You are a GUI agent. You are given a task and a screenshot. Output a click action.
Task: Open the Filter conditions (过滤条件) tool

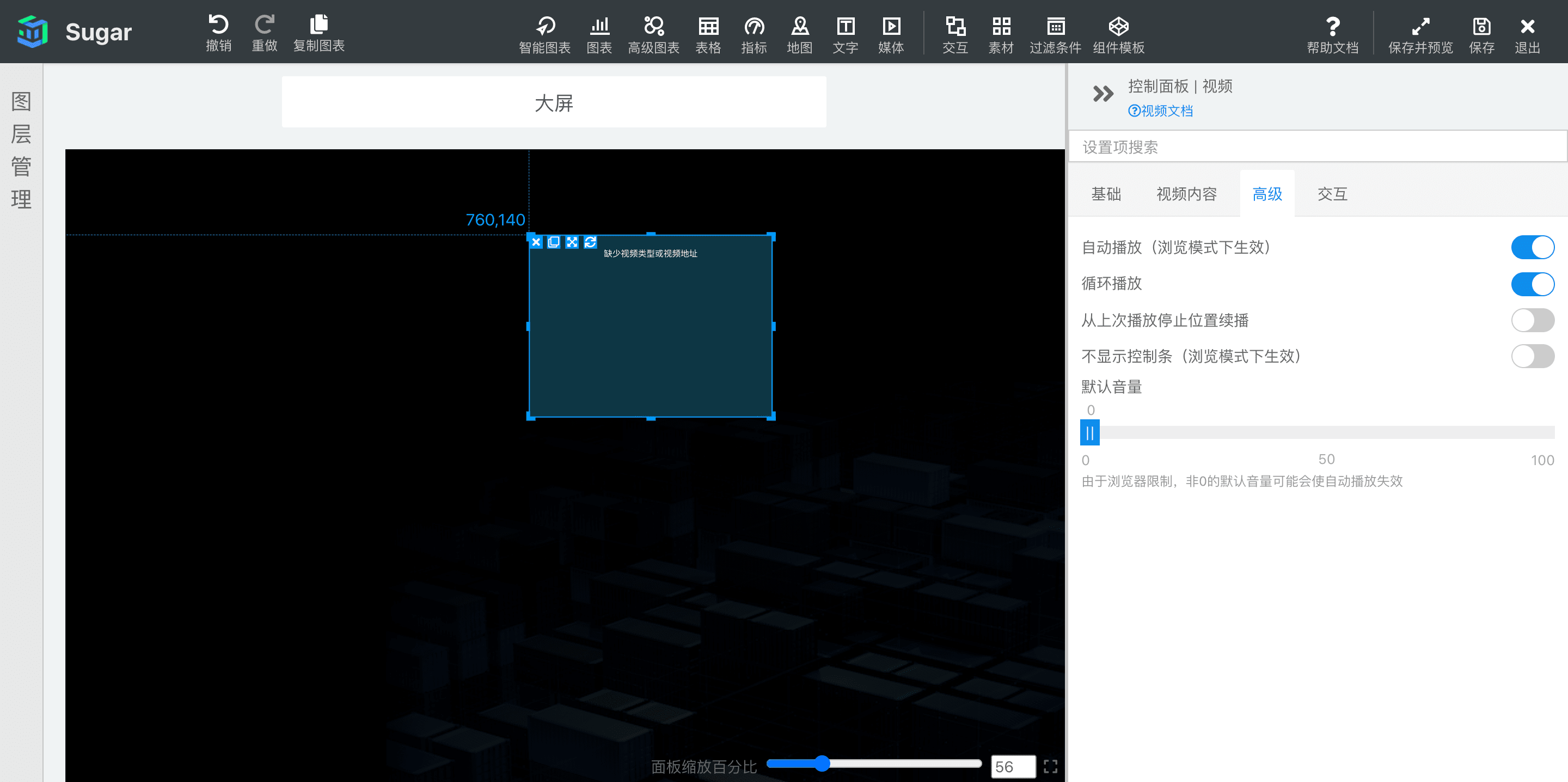point(1055,26)
